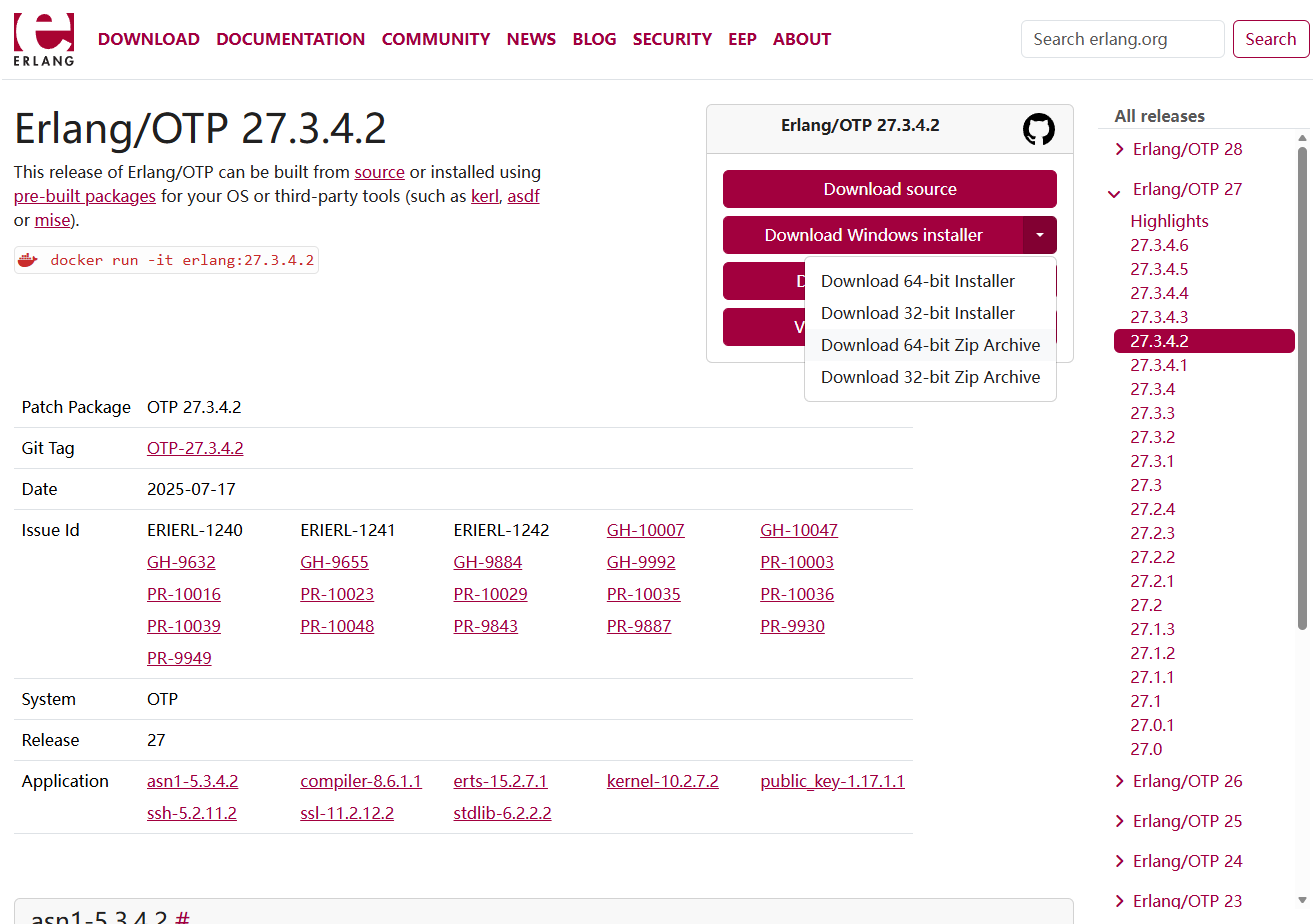Open the DOCUMENTATION nav item
The height and width of the screenshot is (924, 1313).
tap(290, 39)
